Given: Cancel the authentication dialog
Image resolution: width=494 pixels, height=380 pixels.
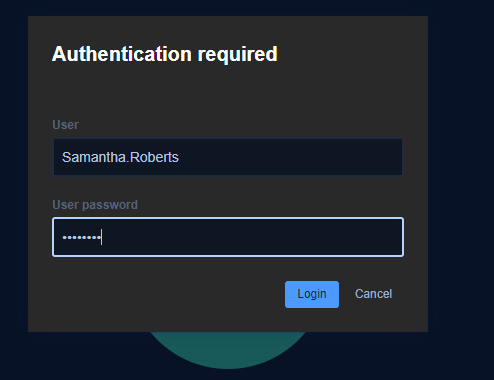Looking at the screenshot, I should click(x=373, y=294).
